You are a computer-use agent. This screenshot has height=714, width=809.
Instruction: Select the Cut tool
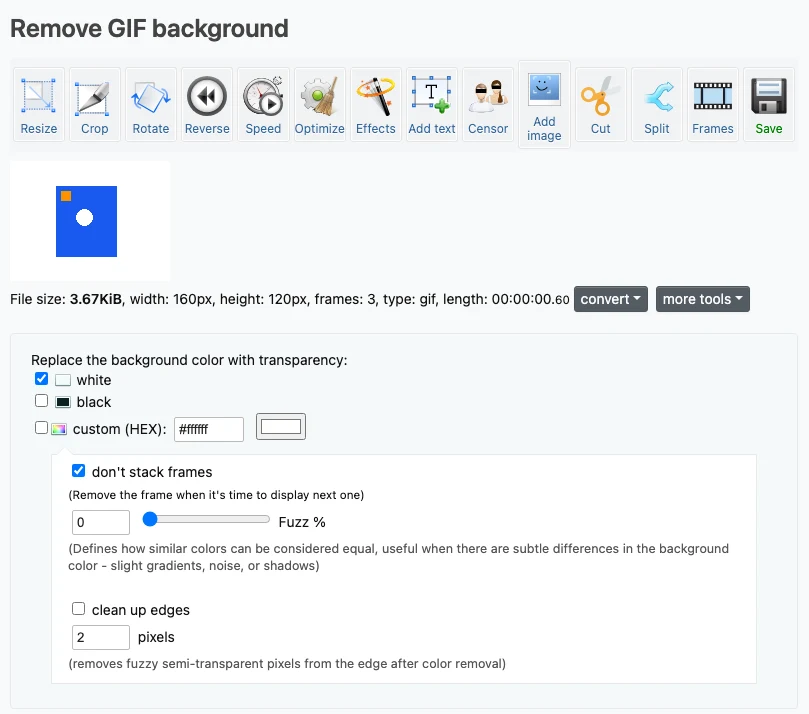pos(601,105)
